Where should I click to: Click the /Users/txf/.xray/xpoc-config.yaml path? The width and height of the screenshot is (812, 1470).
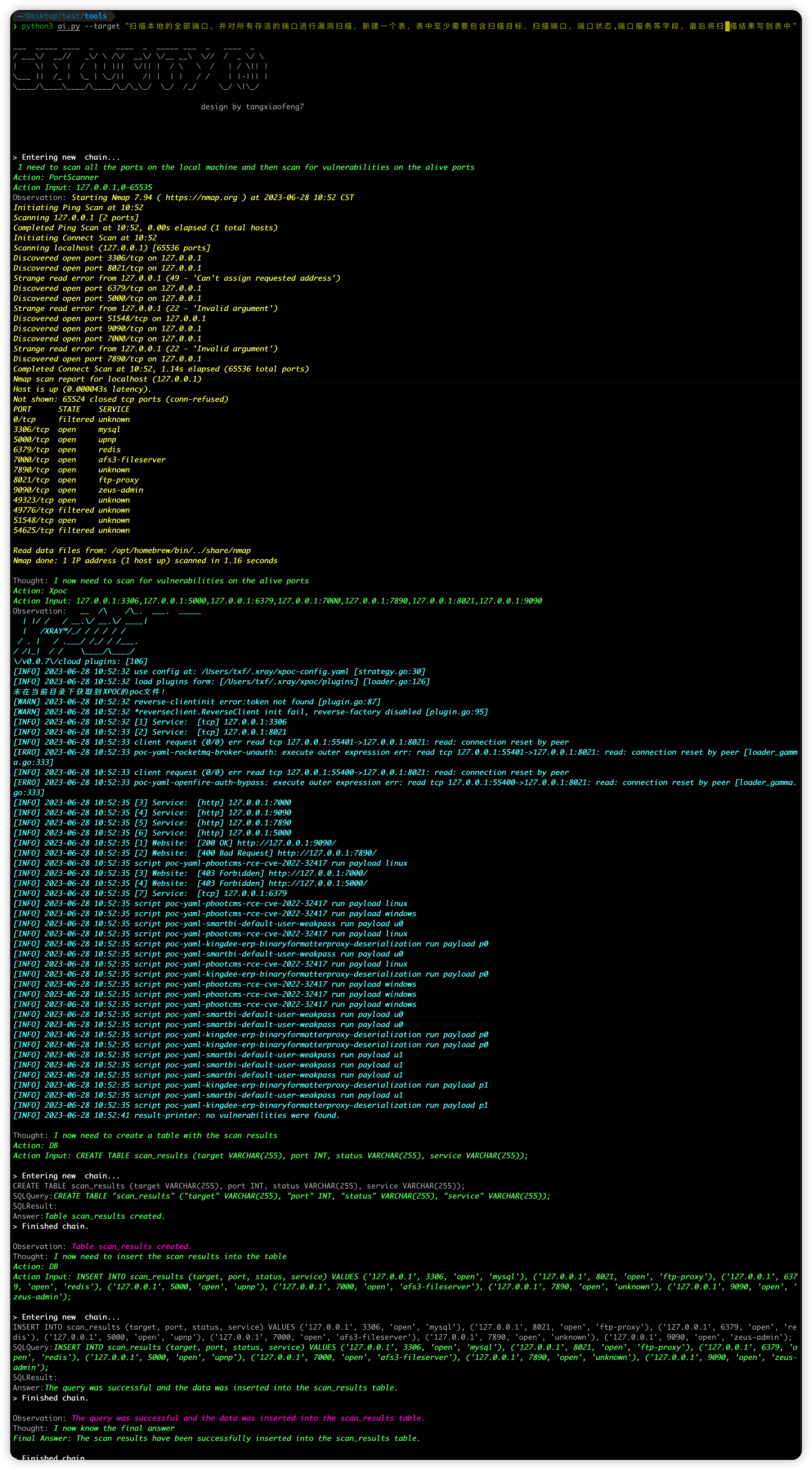[275, 672]
